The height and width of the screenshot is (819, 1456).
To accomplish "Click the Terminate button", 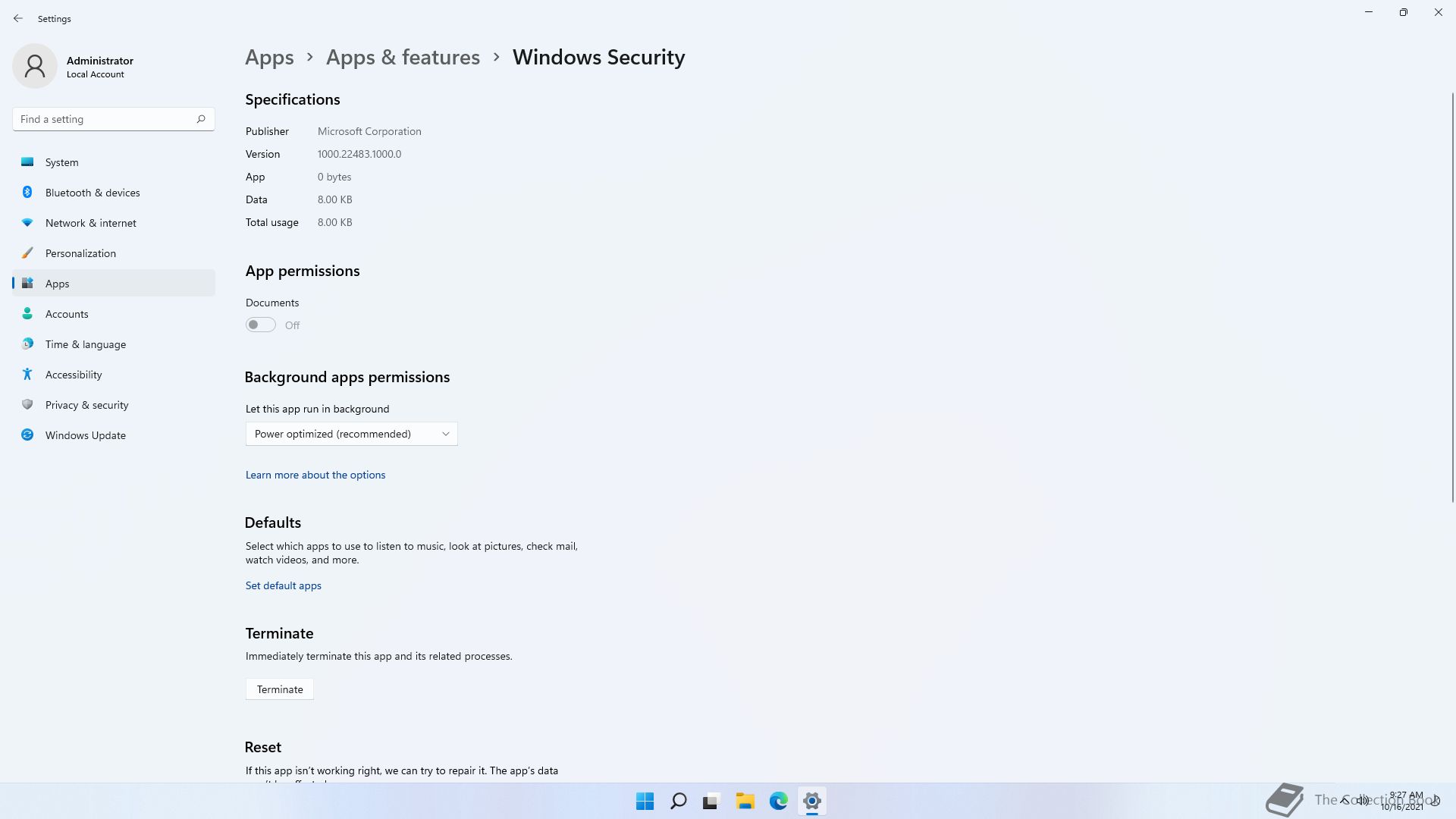I will click(280, 689).
